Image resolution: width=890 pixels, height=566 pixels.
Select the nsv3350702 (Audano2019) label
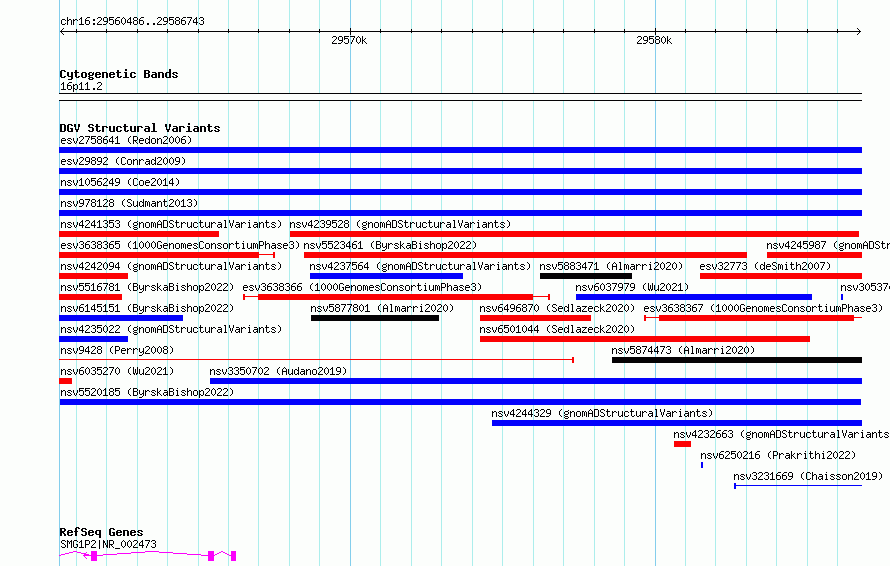pos(278,371)
